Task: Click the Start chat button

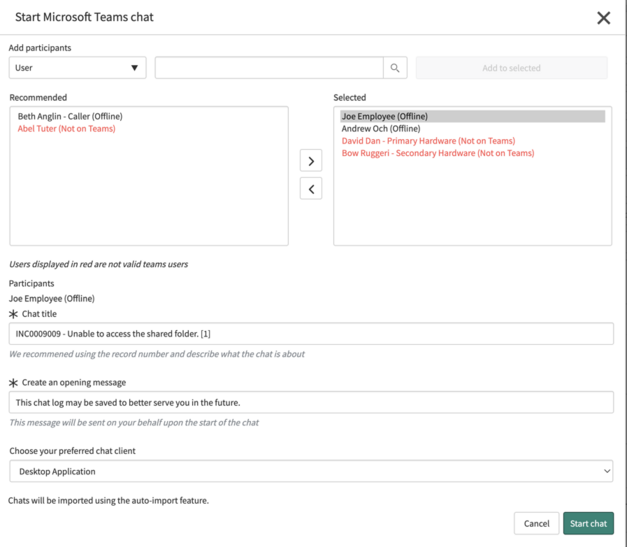Action: tap(588, 523)
